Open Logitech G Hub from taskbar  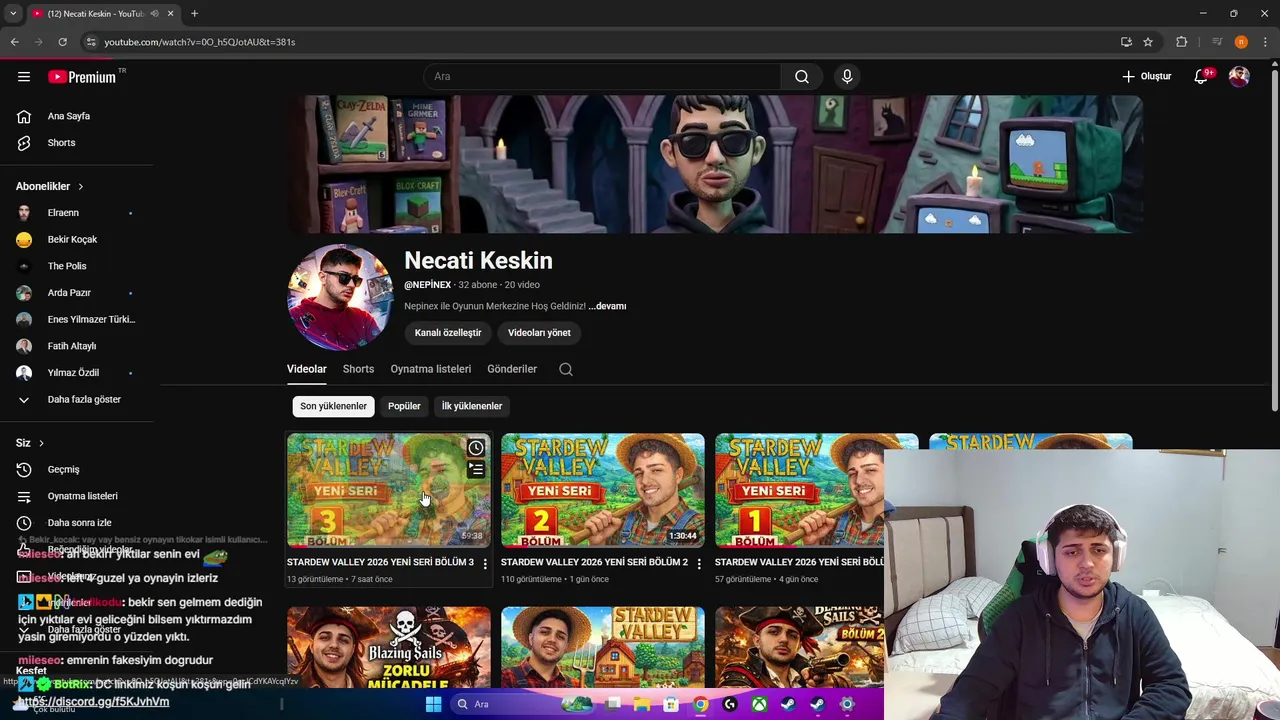(x=730, y=704)
